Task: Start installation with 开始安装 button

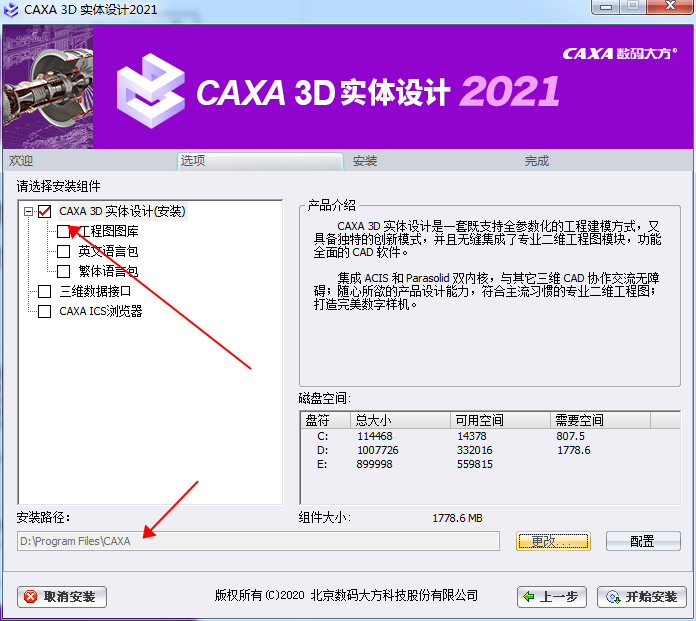Action: [x=642, y=597]
